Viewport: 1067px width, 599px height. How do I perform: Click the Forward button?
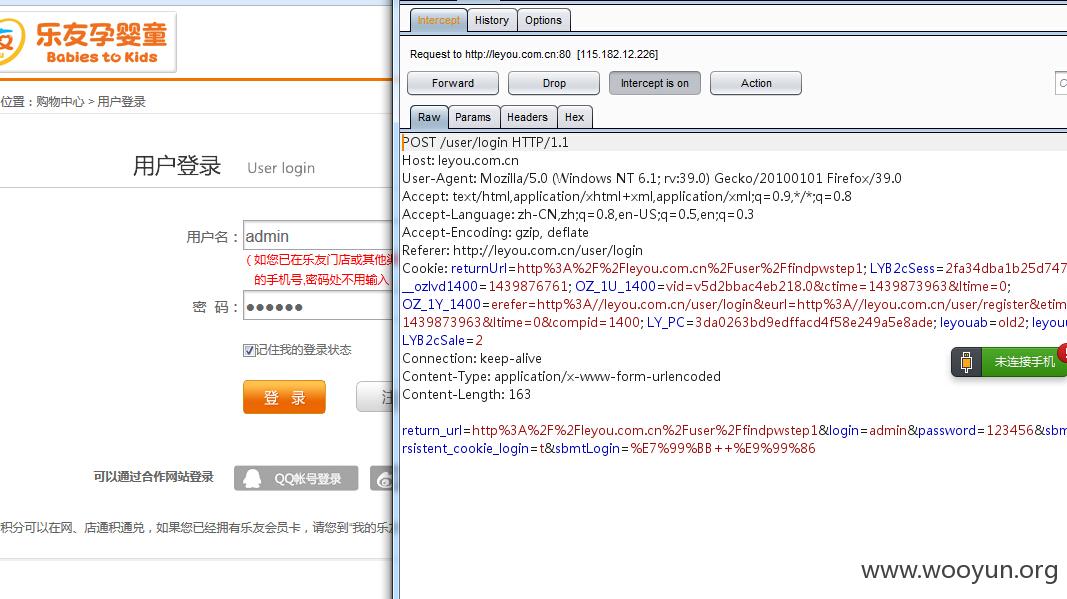pos(453,83)
